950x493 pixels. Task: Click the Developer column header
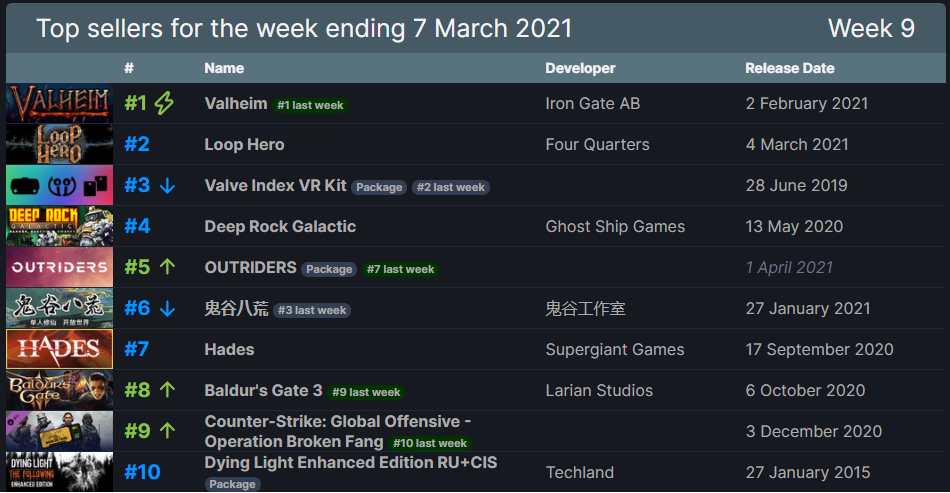coord(580,68)
